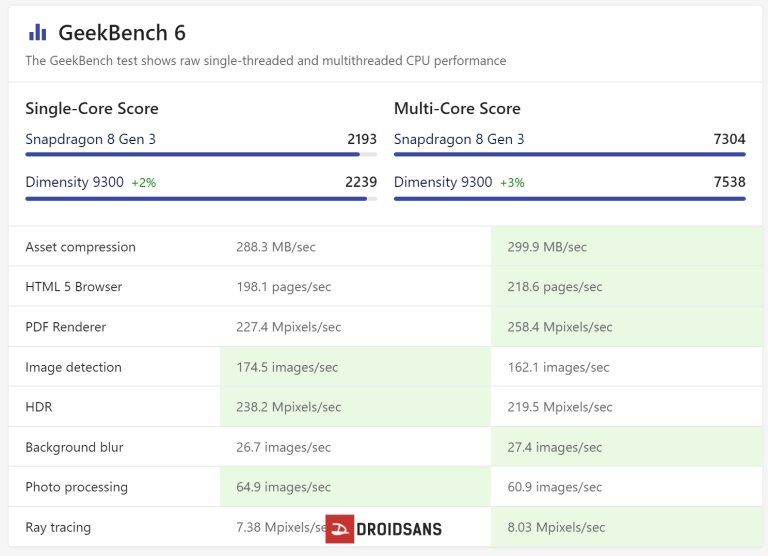Click the Multi-Core Score heading

(457, 108)
